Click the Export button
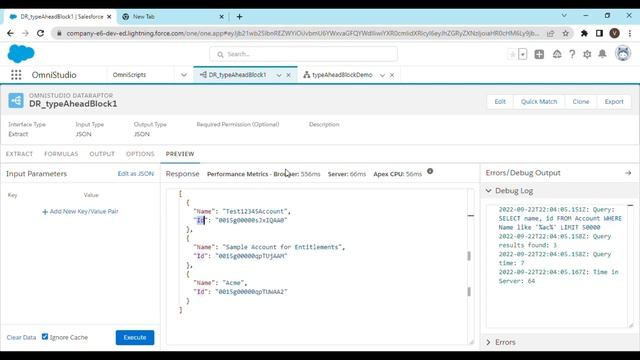Screen dimensions: 640x360 pos(614,102)
